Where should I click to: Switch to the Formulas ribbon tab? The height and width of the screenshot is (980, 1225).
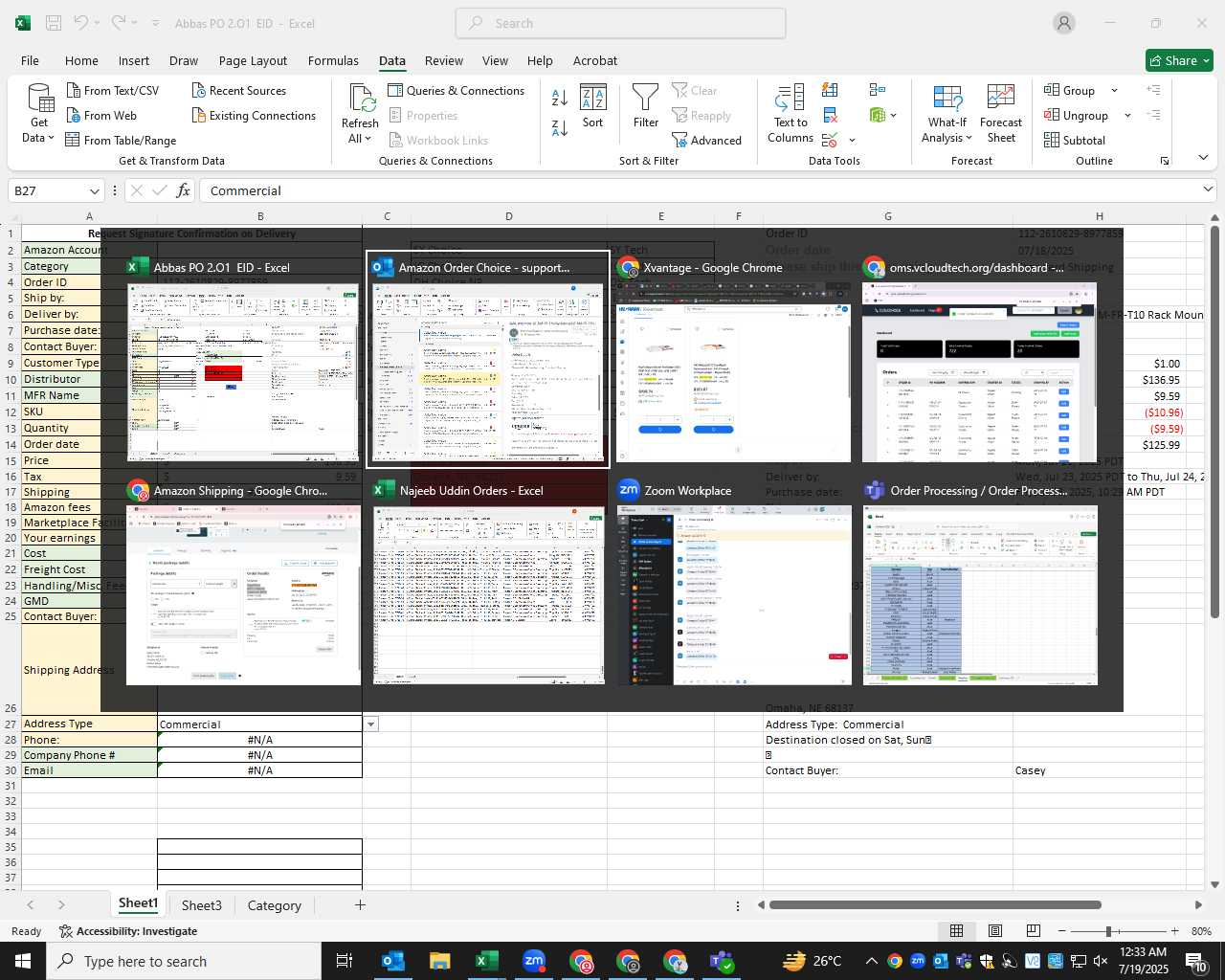click(333, 60)
